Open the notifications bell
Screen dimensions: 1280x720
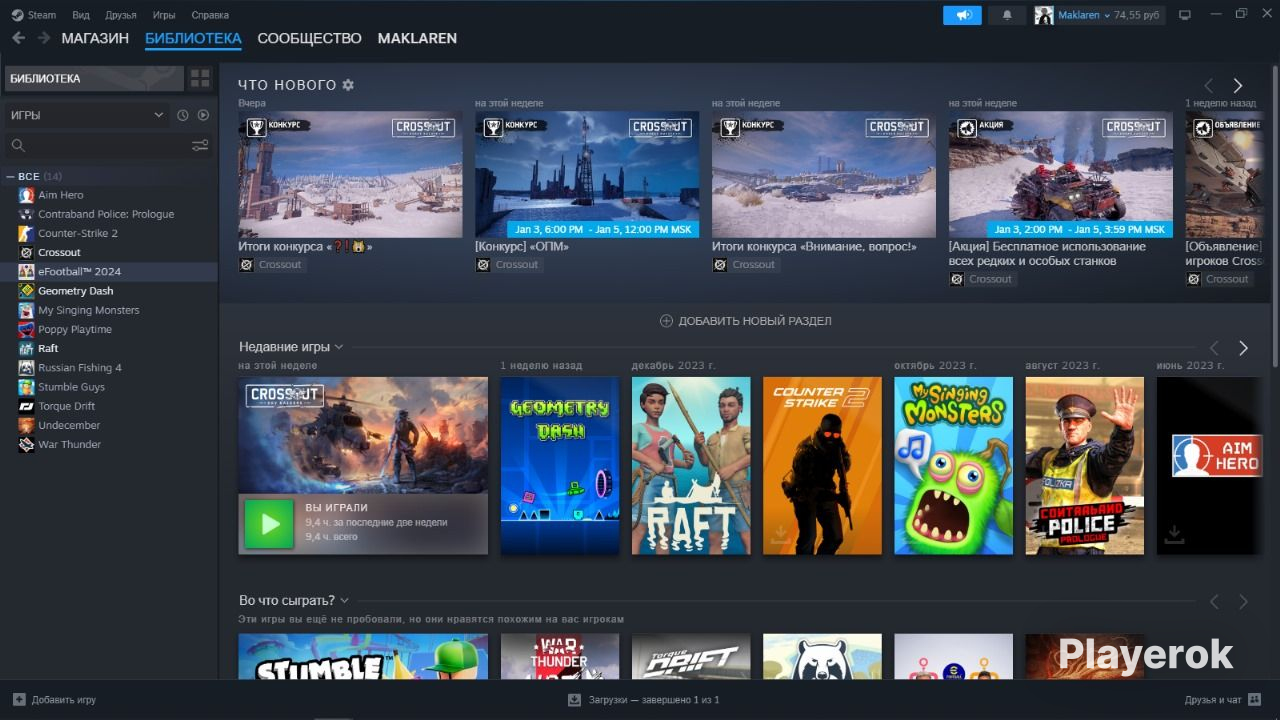click(x=1007, y=15)
